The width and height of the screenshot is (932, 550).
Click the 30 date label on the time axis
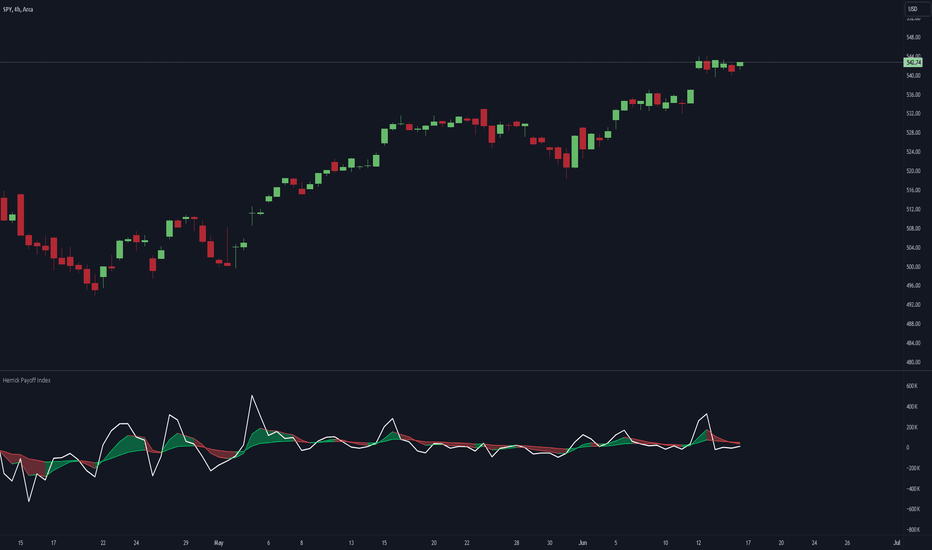(550, 543)
